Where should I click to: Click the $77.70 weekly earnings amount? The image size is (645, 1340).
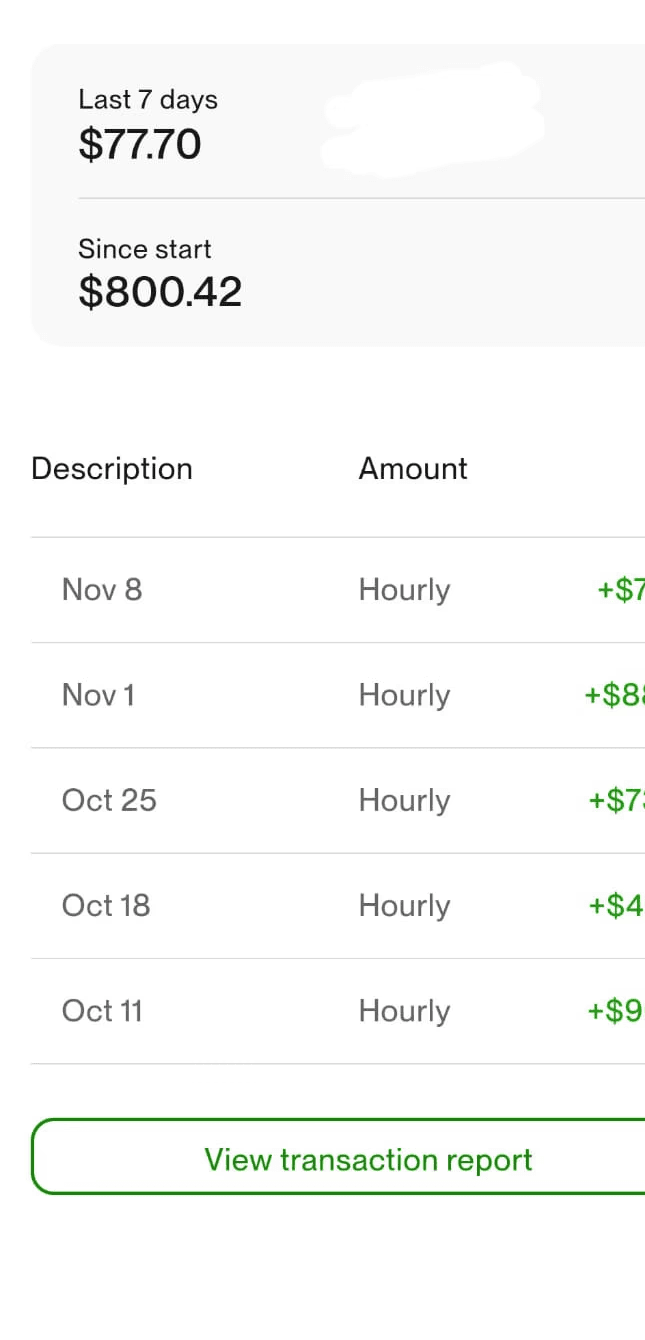pos(139,143)
